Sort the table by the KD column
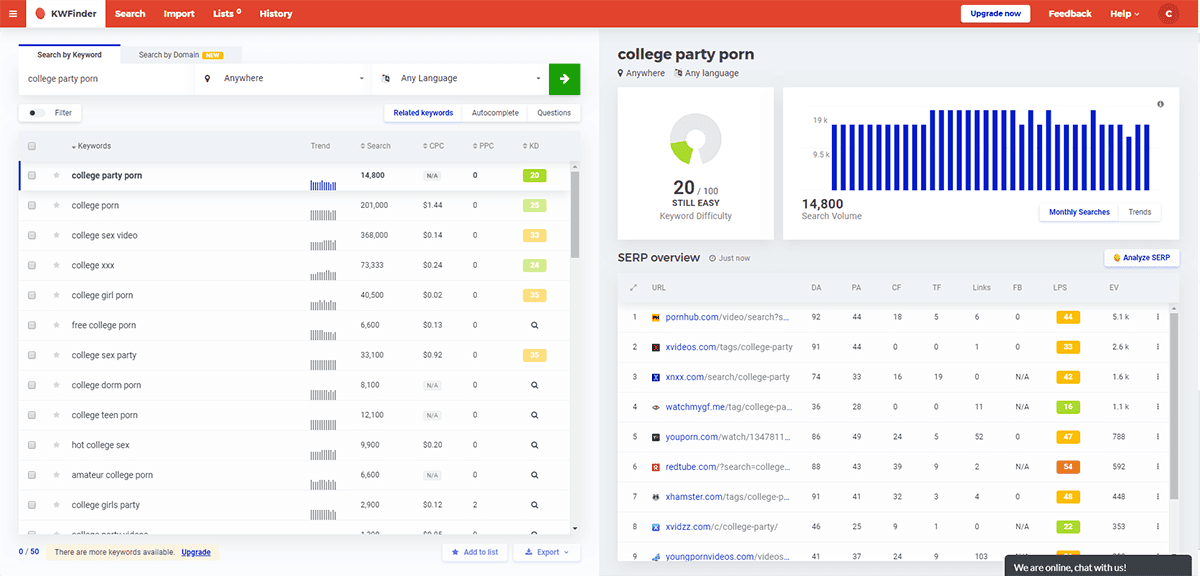The height and width of the screenshot is (576, 1200). click(x=531, y=146)
